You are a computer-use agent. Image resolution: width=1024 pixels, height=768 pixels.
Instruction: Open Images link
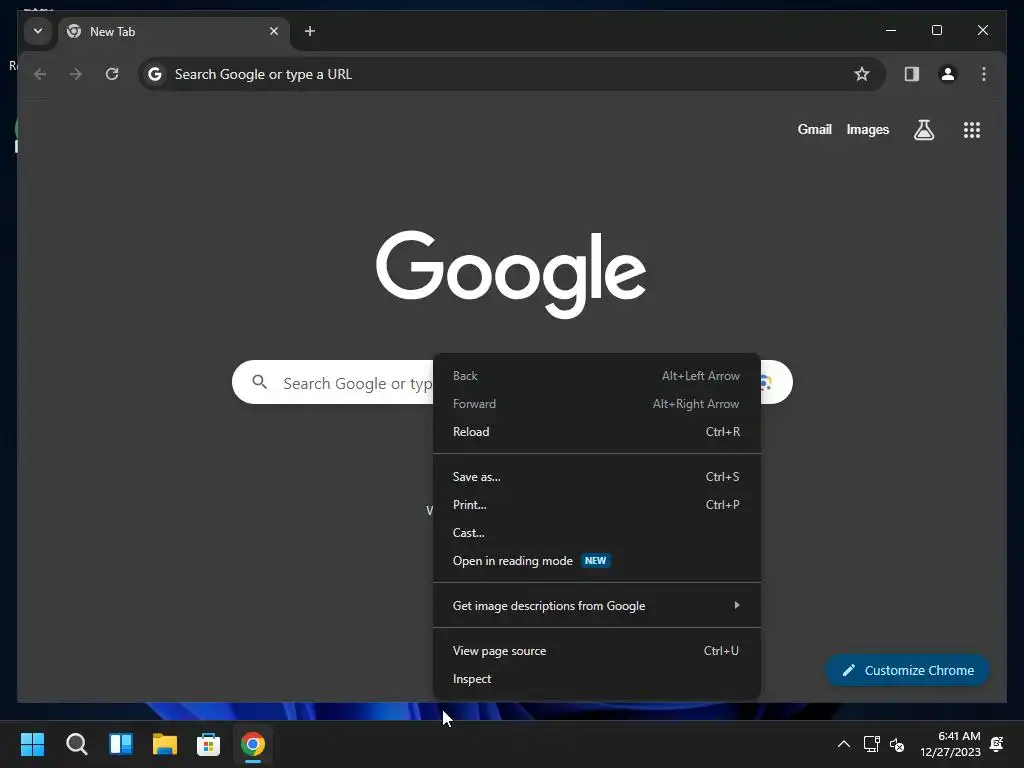(x=867, y=130)
